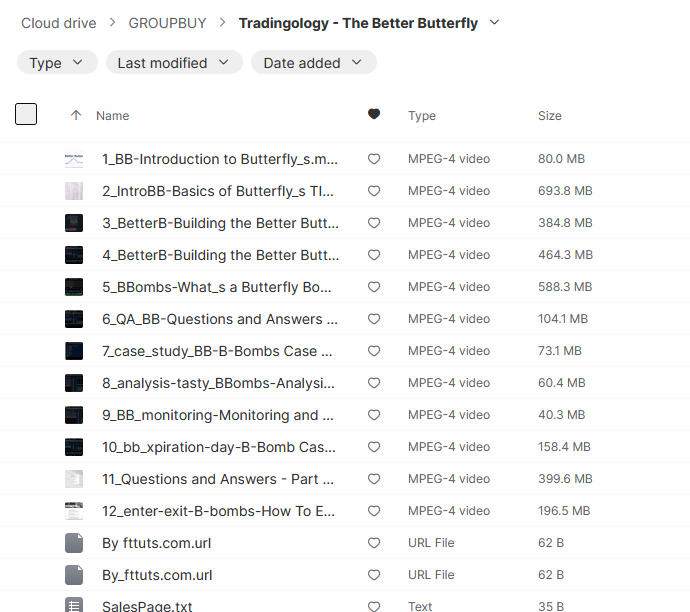Sort files by Size column
690x612 pixels.
click(549, 116)
